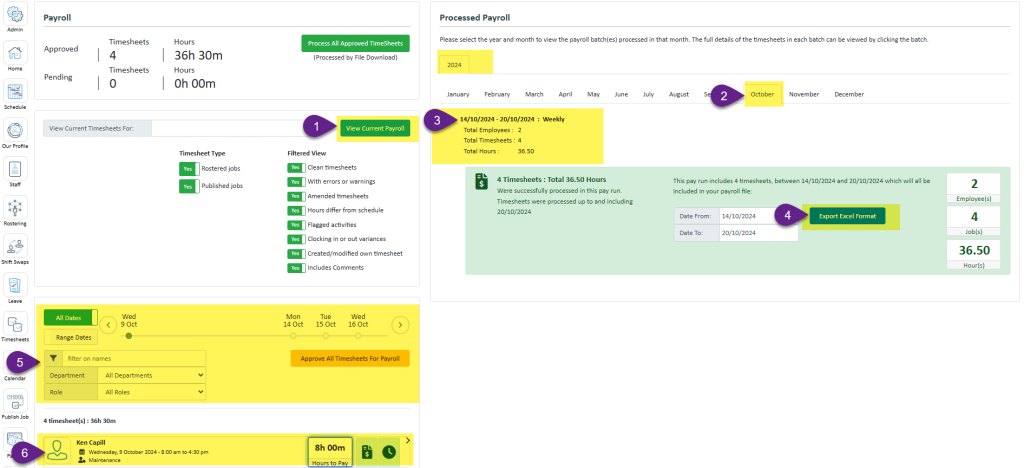Image resolution: width=1024 pixels, height=468 pixels.
Task: Go to next dates with right arrow
Action: [x=400, y=324]
